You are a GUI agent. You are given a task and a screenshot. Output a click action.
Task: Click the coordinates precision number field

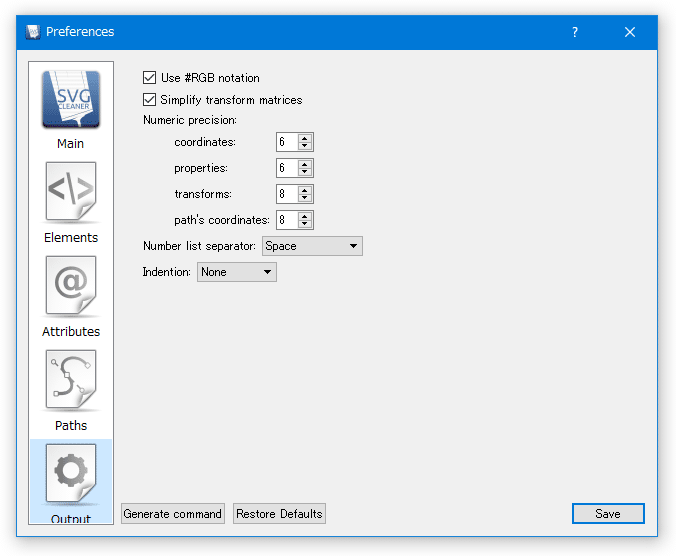(x=288, y=142)
